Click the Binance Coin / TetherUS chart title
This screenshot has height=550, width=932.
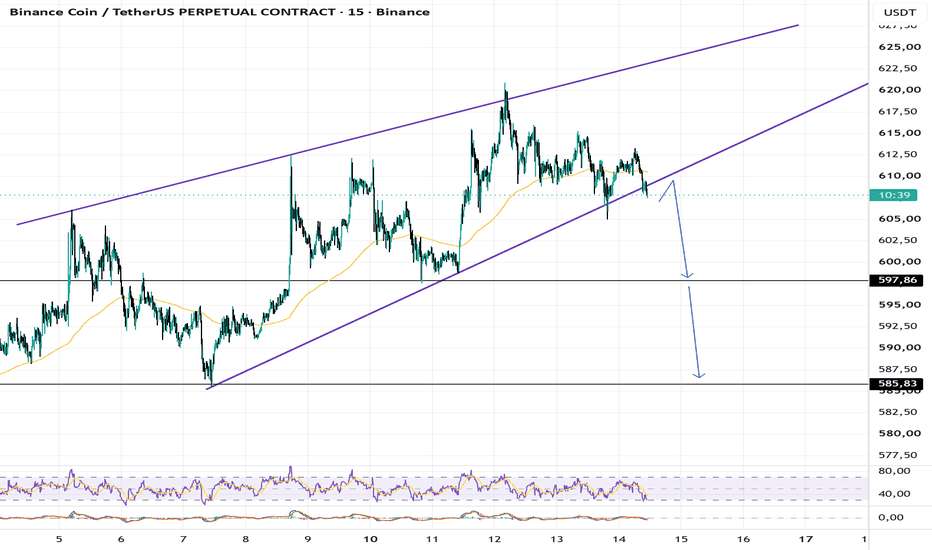(219, 12)
